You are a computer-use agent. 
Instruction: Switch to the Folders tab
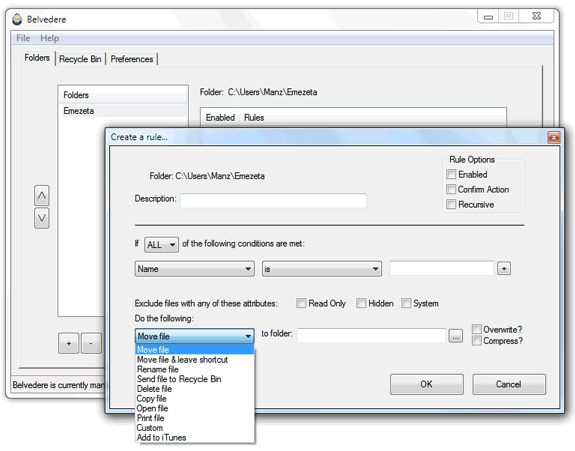(x=37, y=58)
